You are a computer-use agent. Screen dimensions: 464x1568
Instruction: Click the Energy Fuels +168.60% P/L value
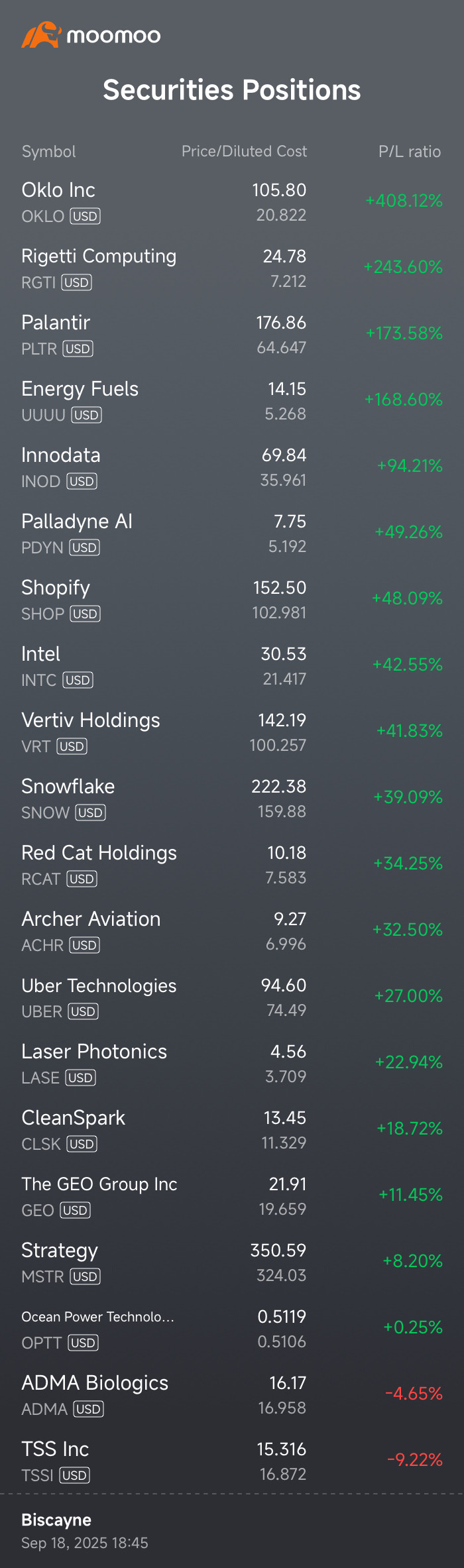pos(403,400)
